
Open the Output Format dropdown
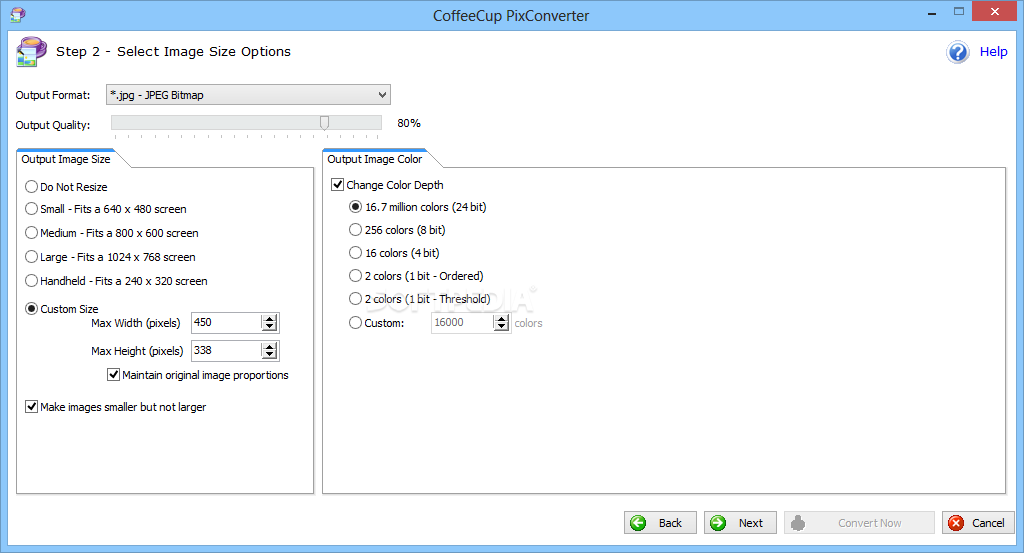tap(248, 95)
